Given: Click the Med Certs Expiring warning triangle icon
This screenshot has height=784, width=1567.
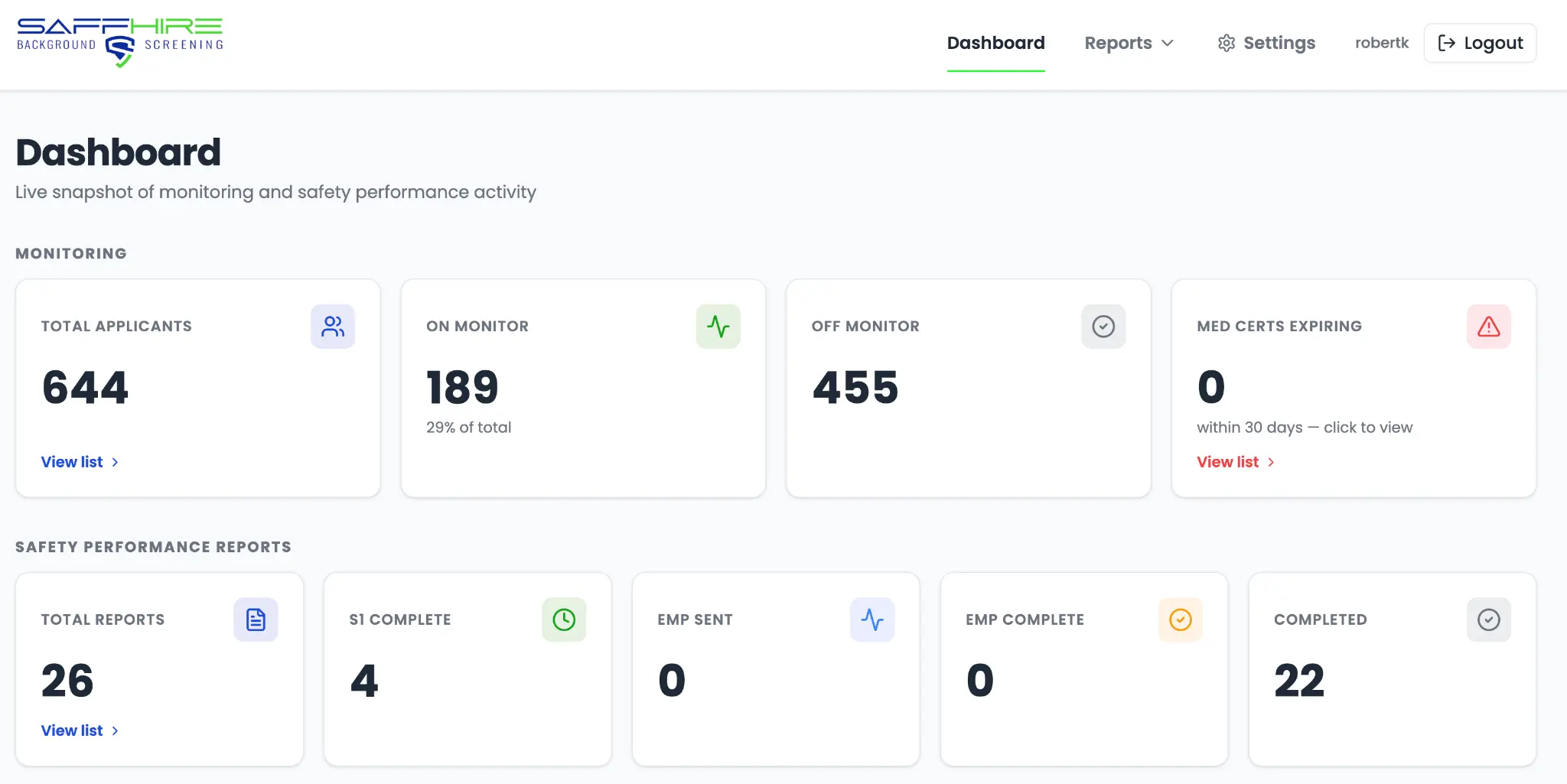Looking at the screenshot, I should 1488,327.
